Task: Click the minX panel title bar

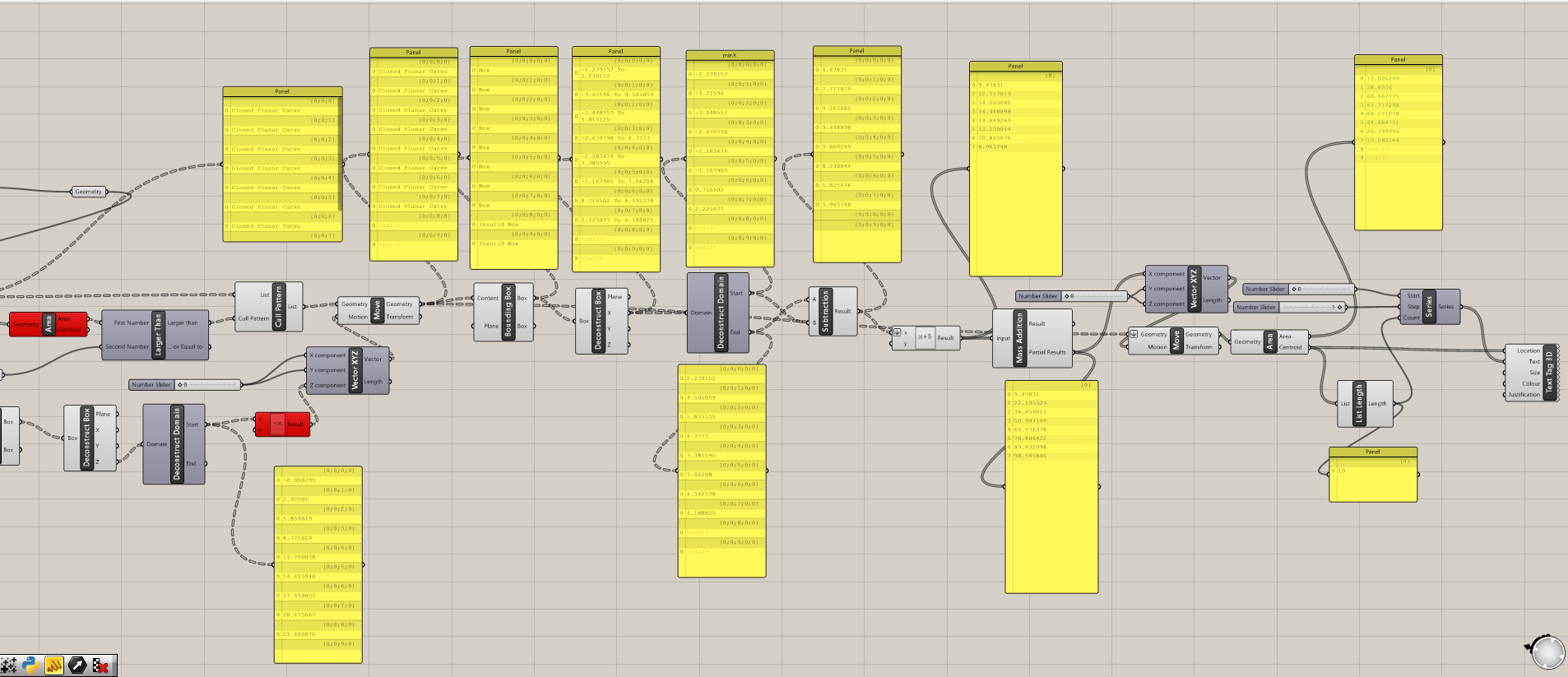Action: click(730, 55)
